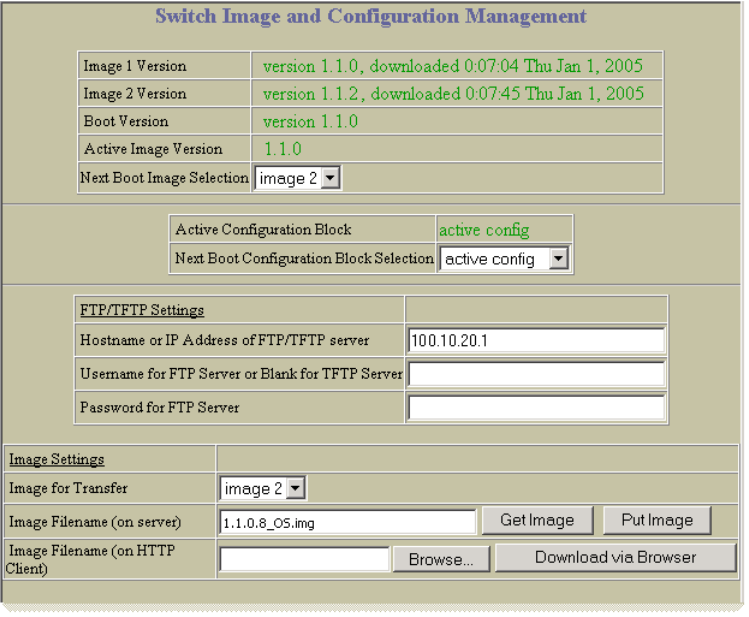Click the 'Switch Image and Configuration Management' title
The height and width of the screenshot is (617, 749).
(x=371, y=16)
